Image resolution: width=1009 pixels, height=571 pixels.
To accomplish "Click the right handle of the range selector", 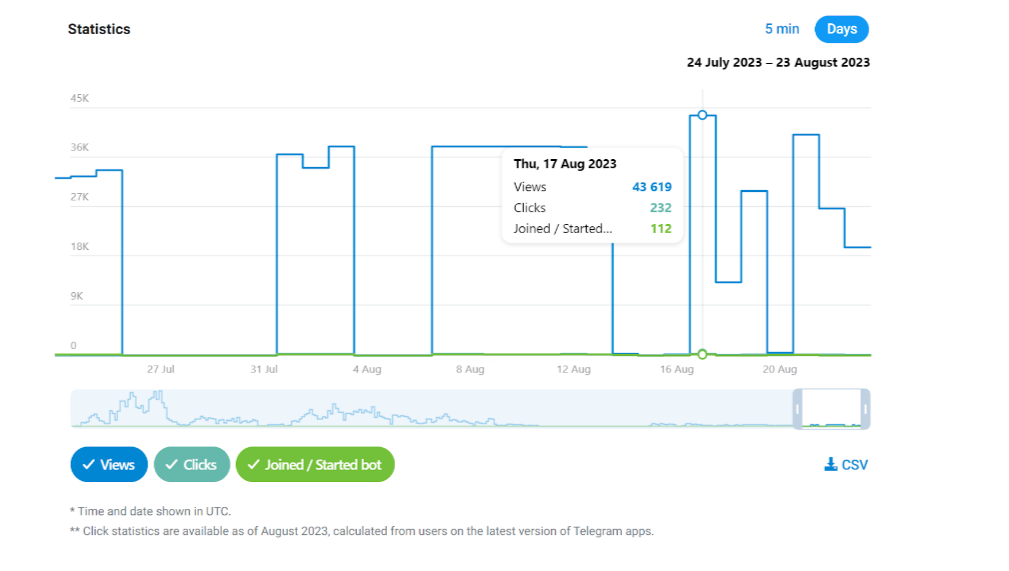I will 865,409.
